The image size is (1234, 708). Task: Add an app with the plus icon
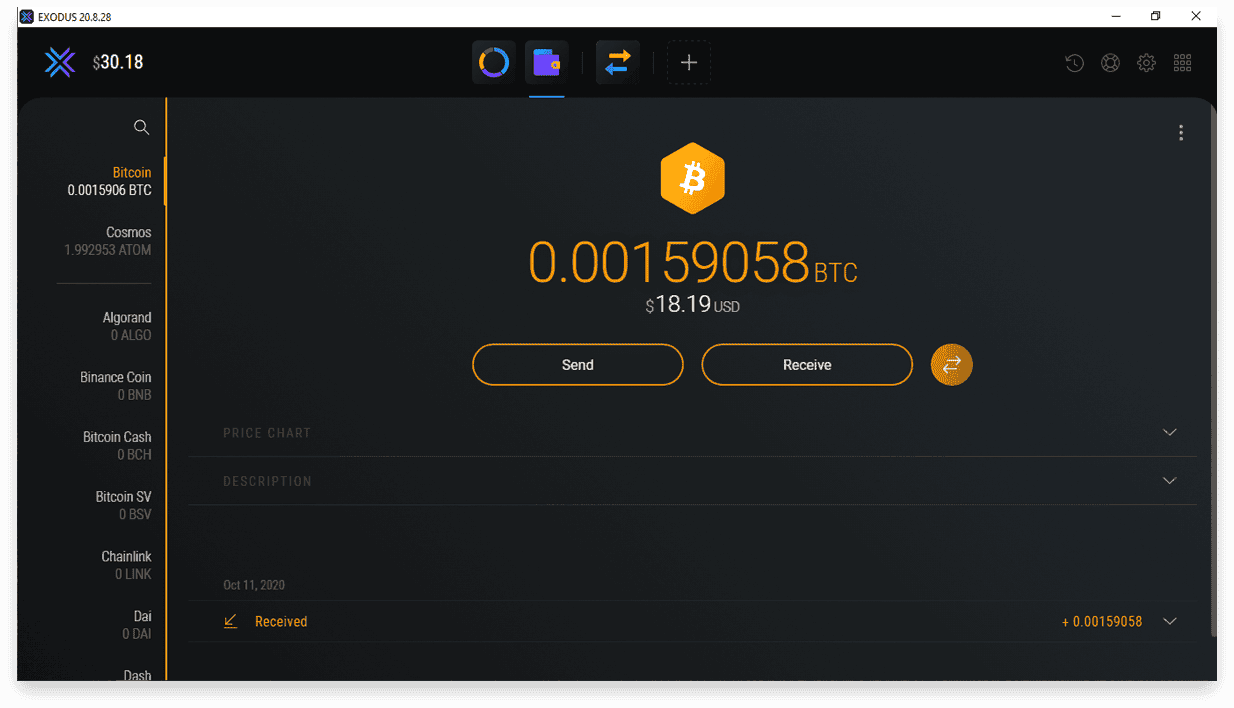[689, 62]
